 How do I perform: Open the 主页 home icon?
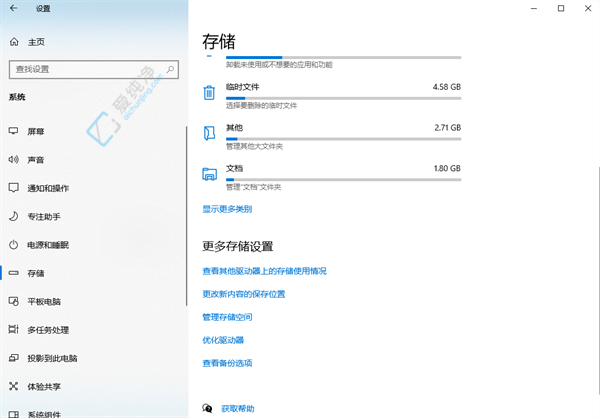[x=14, y=42]
